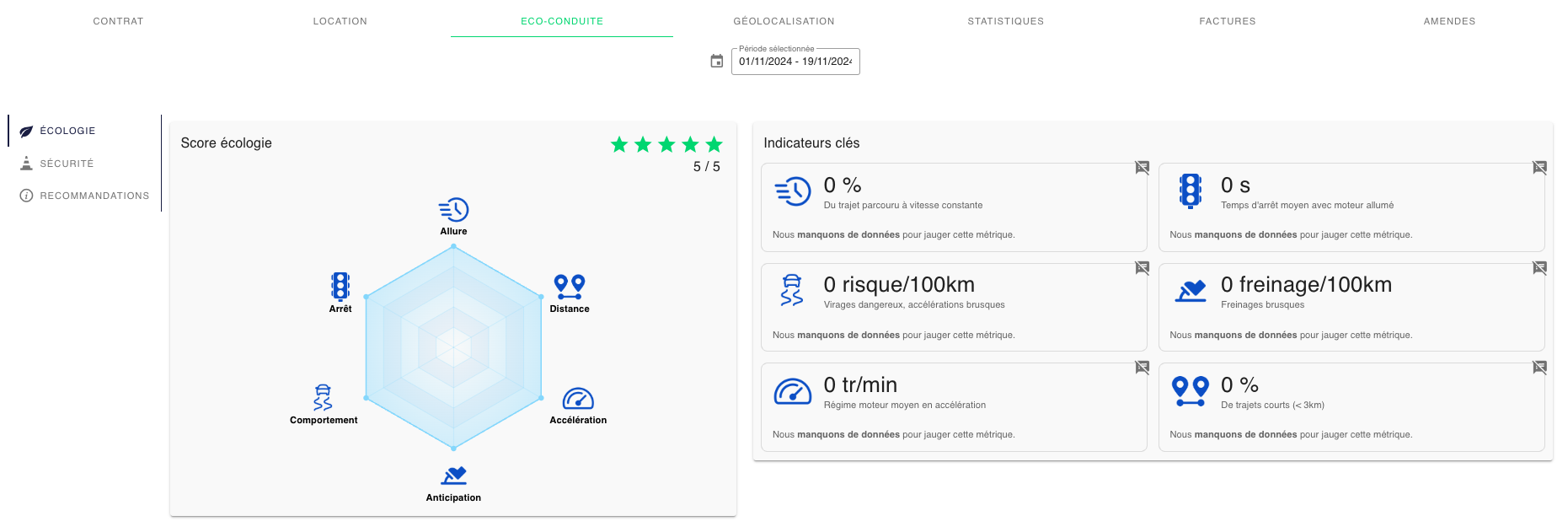This screenshot has width=1568, height=532.
Task: Click the comment-off icon on the temps d'arrêt card
Action: [x=1539, y=168]
